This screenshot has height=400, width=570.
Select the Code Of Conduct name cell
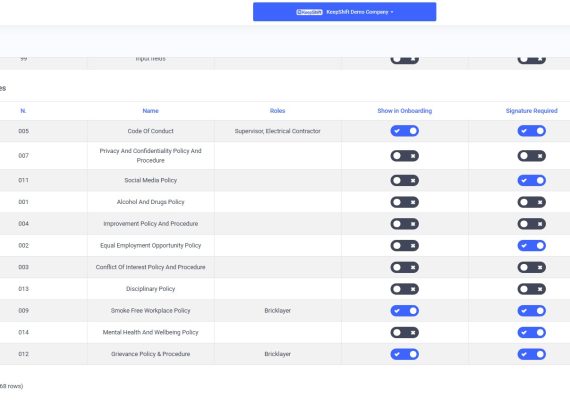(x=150, y=131)
